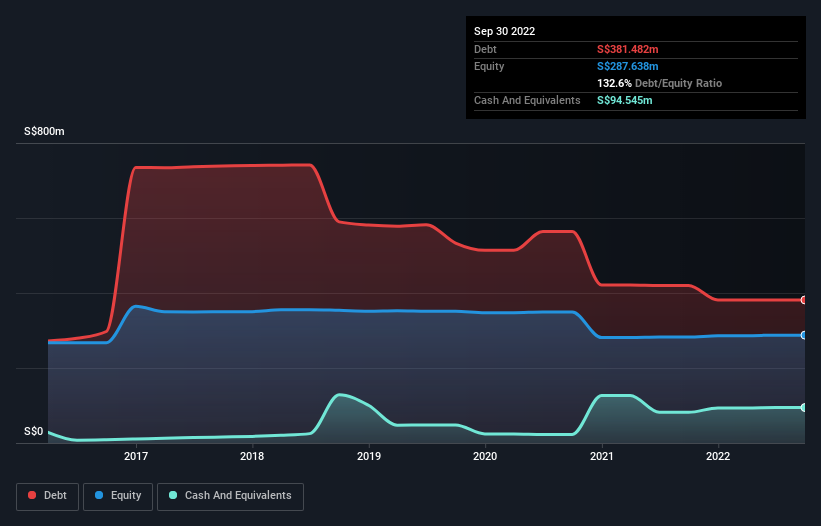Click the 2022 x-axis label
Image resolution: width=821 pixels, height=526 pixels.
click(x=718, y=456)
